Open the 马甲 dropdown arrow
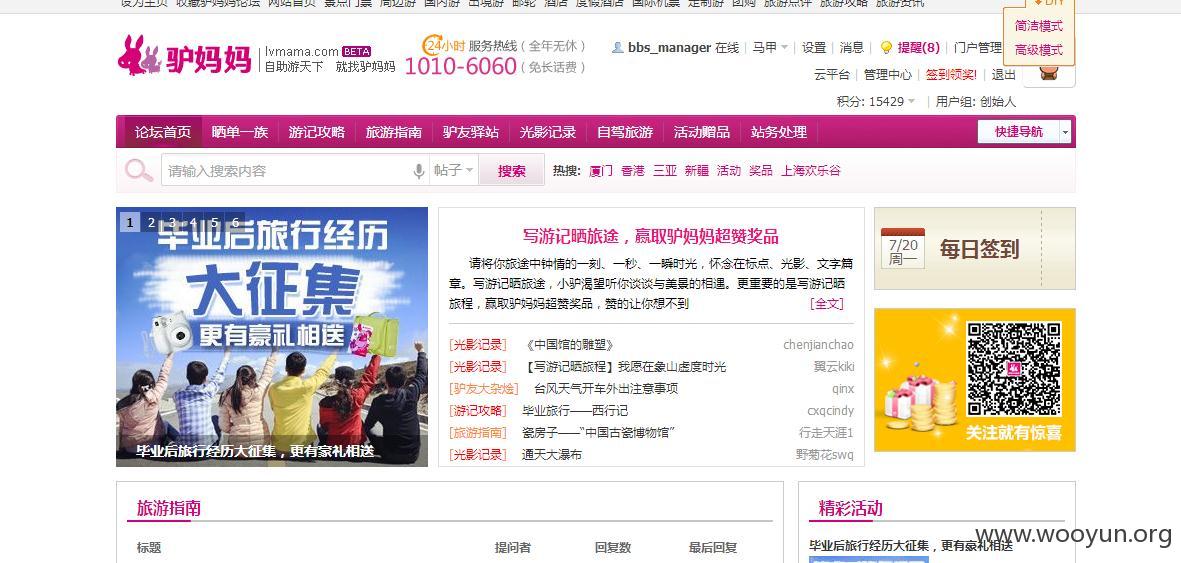 pyautogui.click(x=784, y=47)
